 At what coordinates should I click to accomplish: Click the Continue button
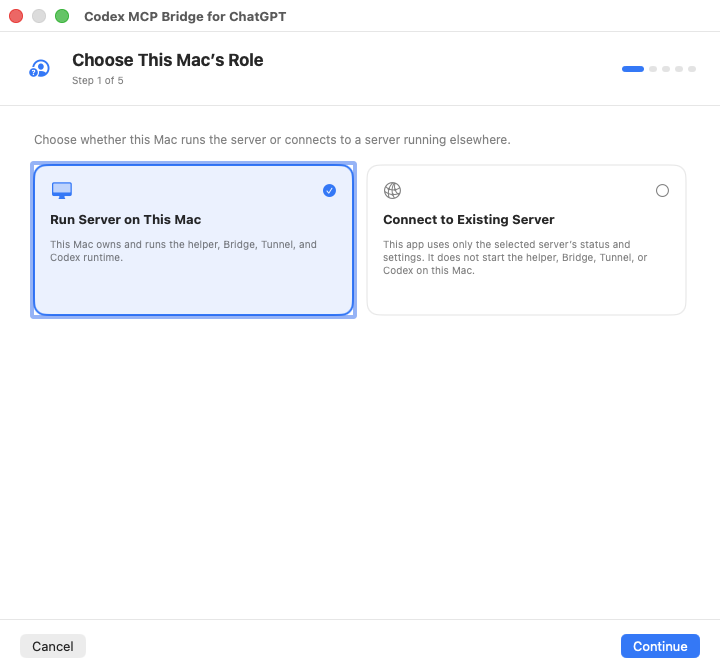click(x=660, y=646)
